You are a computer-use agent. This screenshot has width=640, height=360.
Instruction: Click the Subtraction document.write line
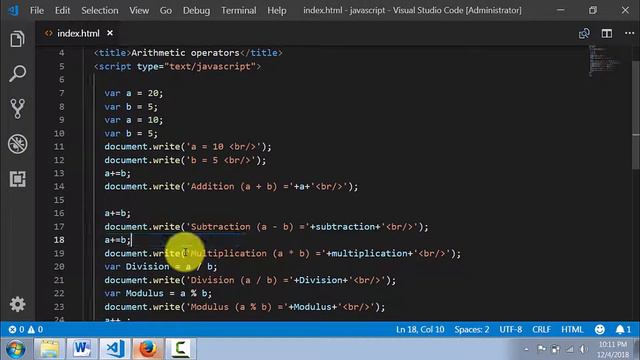pyautogui.click(x=267, y=227)
